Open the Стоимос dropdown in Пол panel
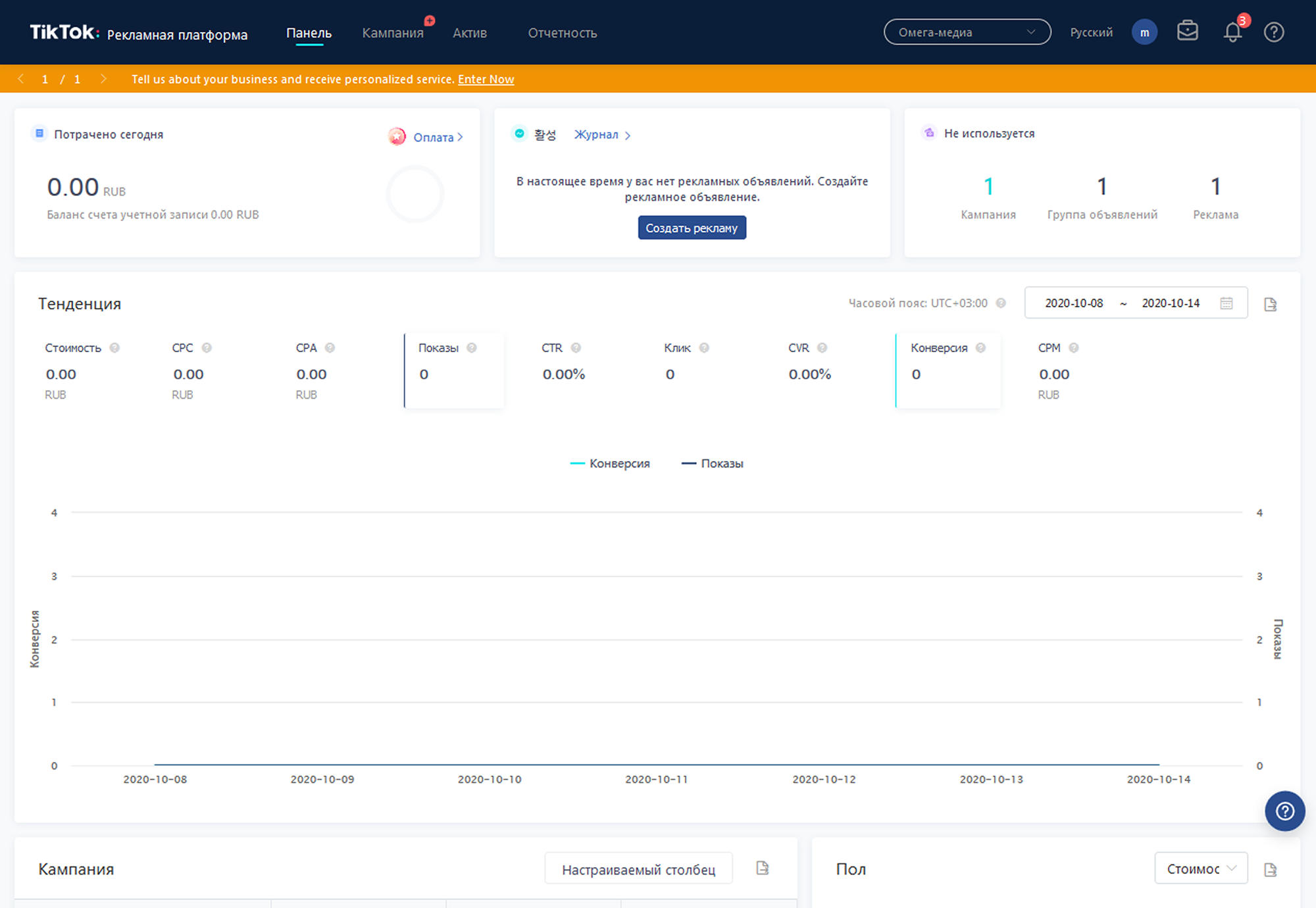 (1201, 869)
